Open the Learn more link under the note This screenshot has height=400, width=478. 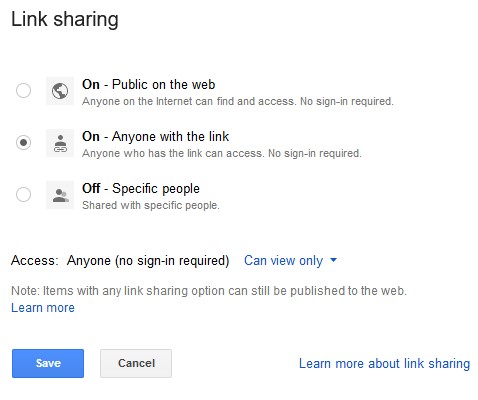[43, 308]
